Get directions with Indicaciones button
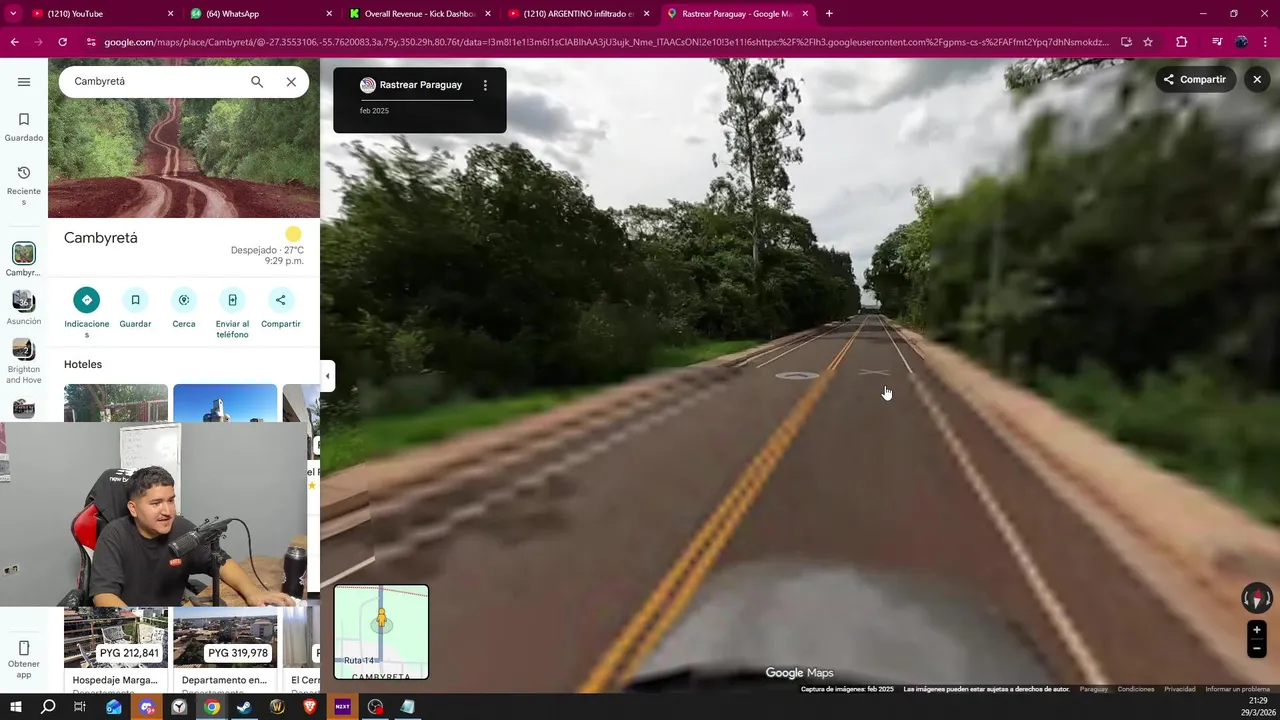This screenshot has width=1280, height=720. pos(86,313)
